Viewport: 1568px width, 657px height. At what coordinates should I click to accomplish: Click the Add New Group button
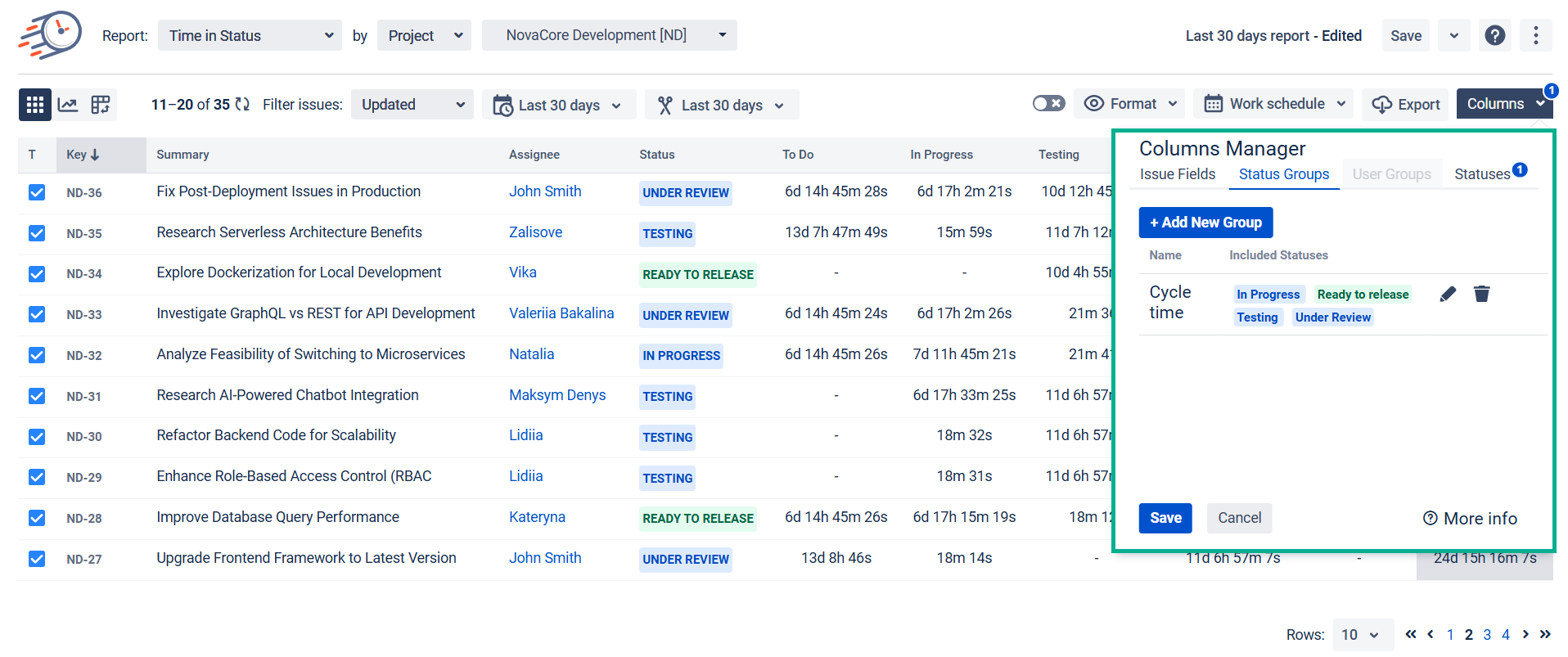1205,223
